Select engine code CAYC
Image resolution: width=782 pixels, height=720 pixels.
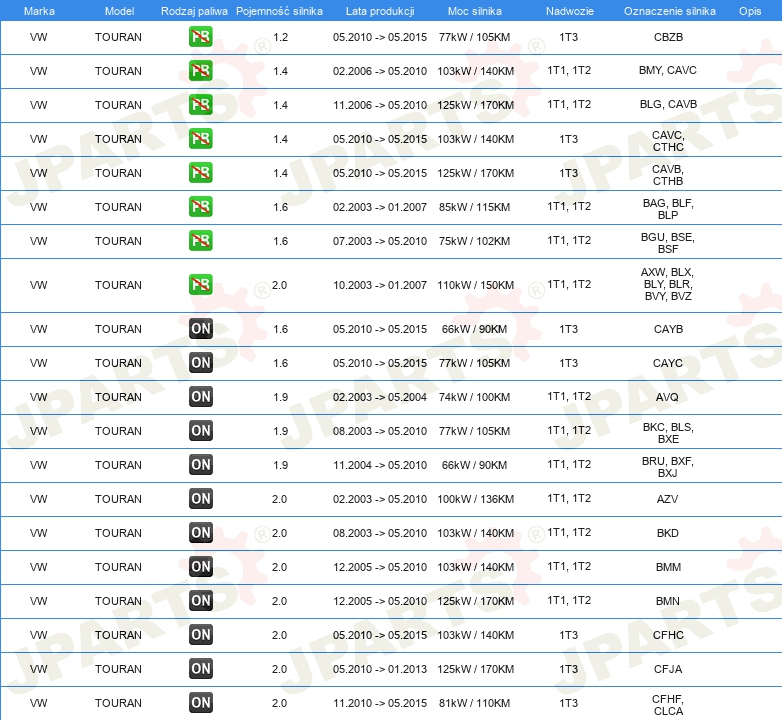click(668, 363)
